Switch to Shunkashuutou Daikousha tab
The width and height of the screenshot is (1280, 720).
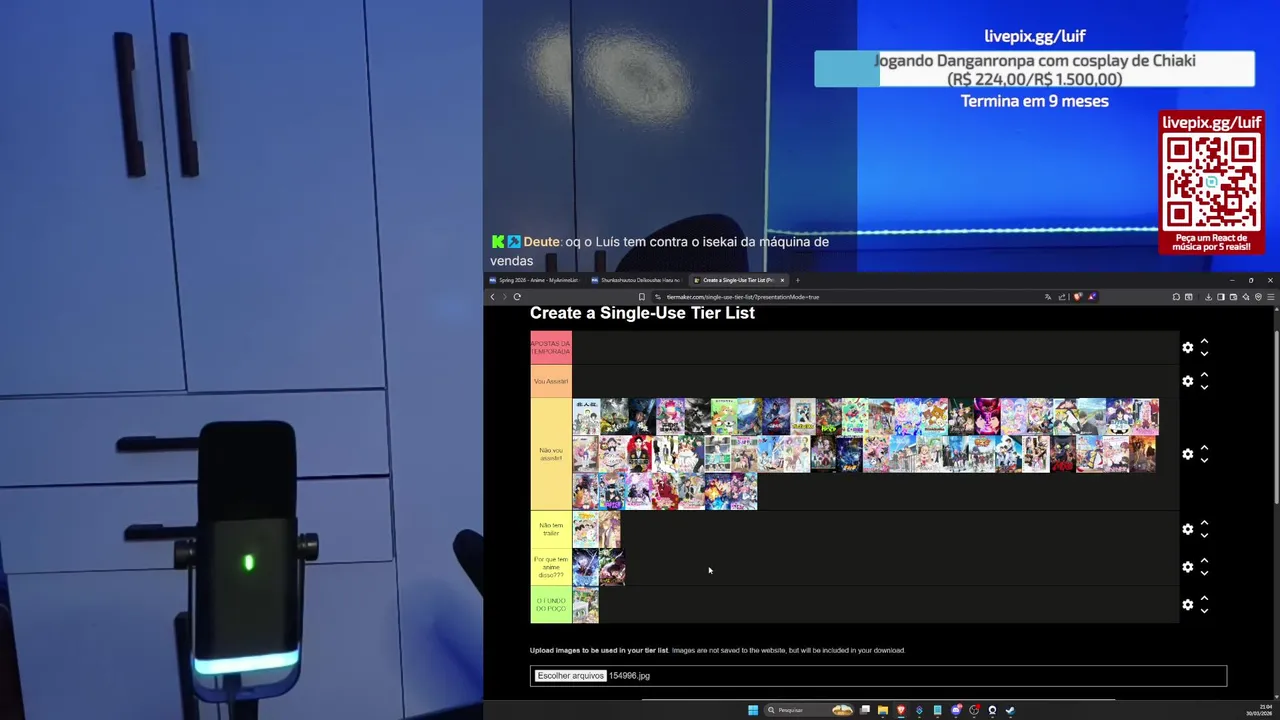pyautogui.click(x=636, y=280)
